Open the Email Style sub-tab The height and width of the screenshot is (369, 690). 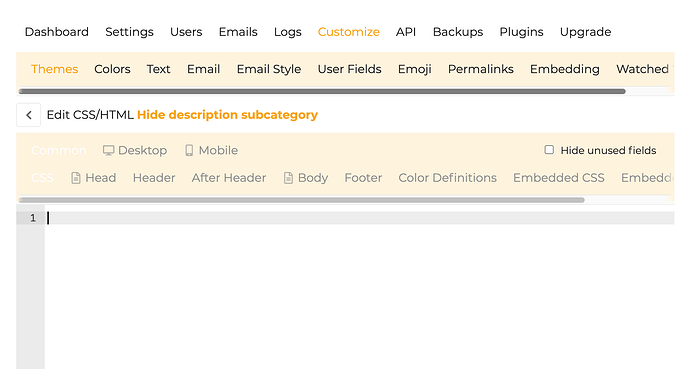point(269,69)
